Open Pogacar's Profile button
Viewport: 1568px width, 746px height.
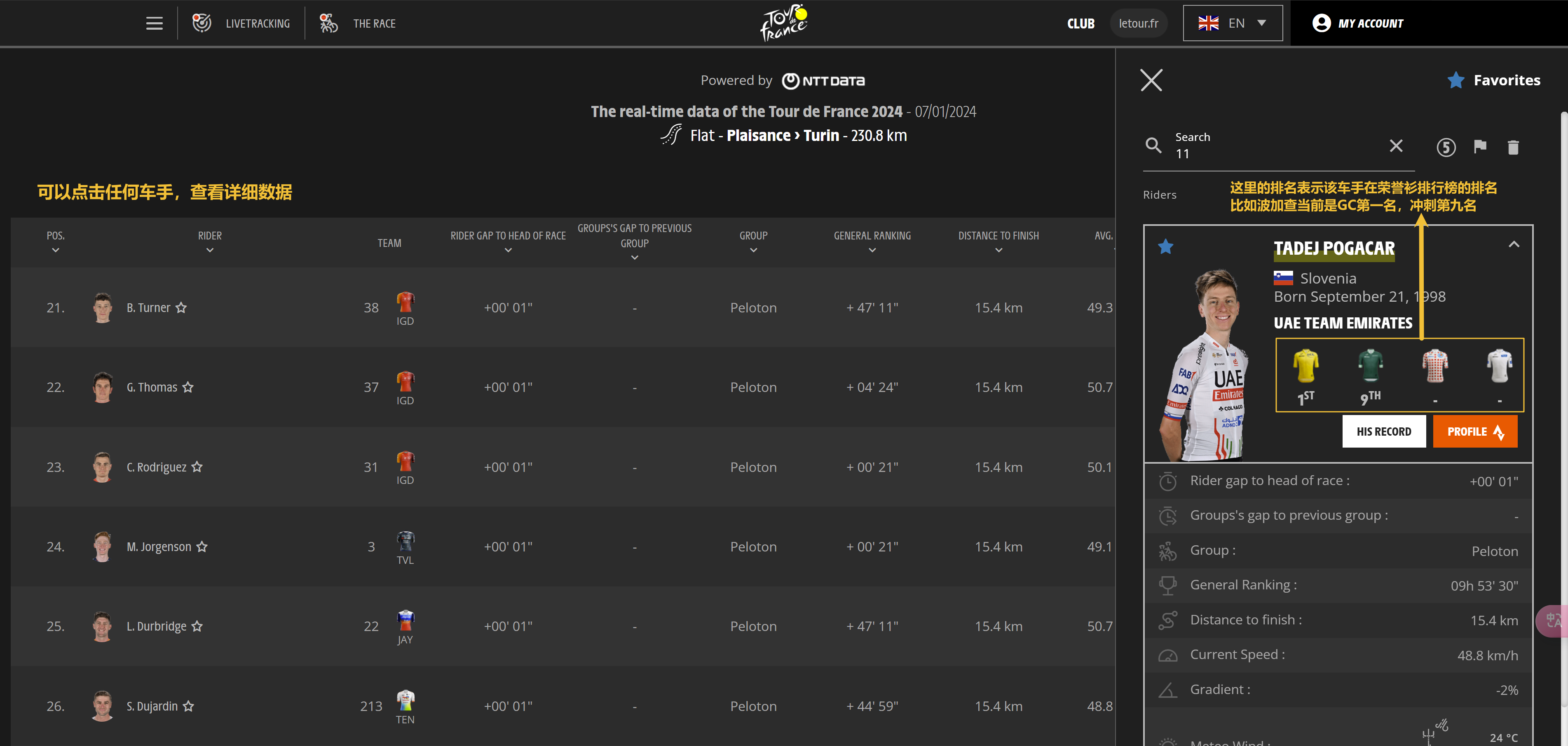click(x=1475, y=431)
